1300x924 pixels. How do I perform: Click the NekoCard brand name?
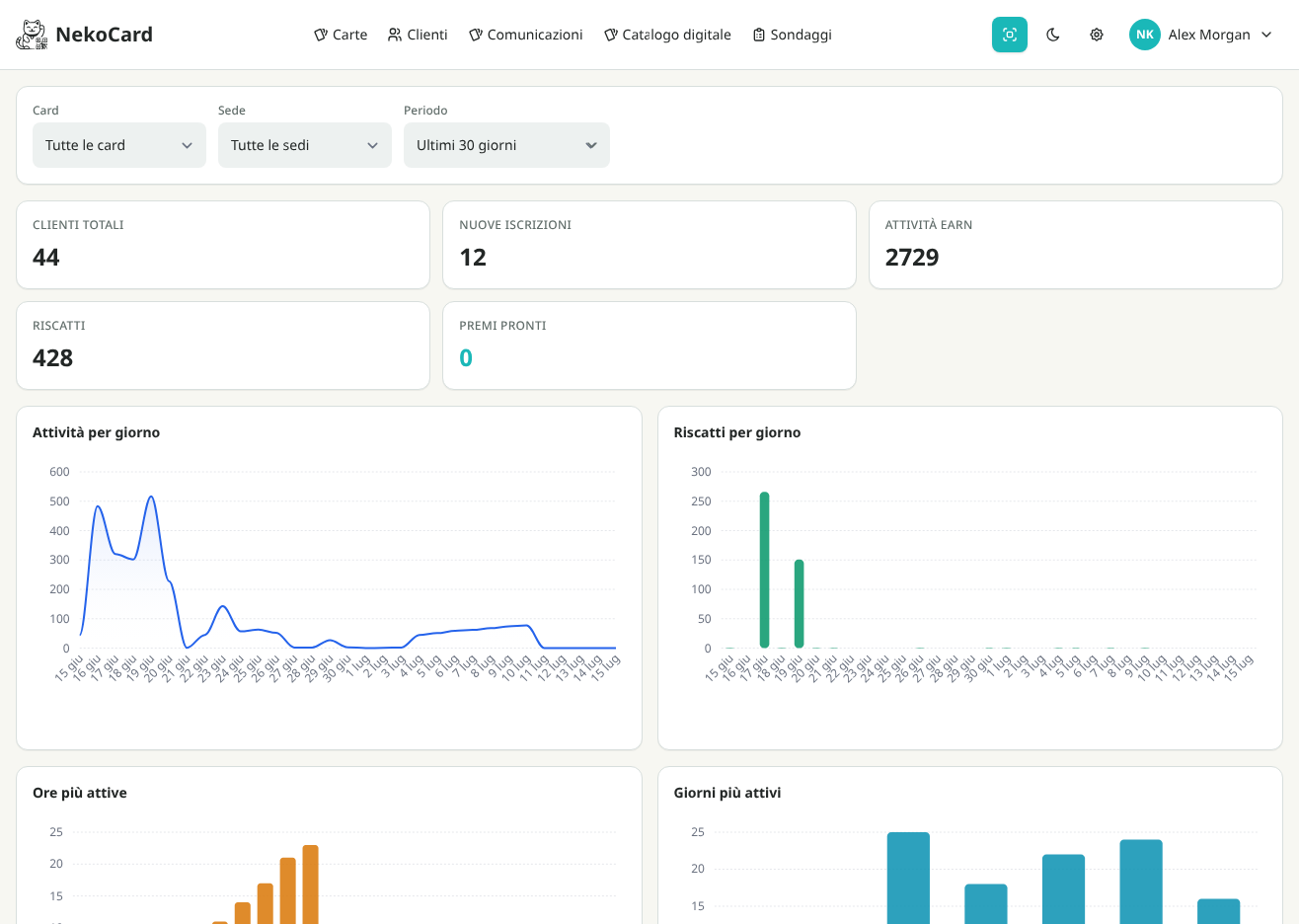click(105, 35)
